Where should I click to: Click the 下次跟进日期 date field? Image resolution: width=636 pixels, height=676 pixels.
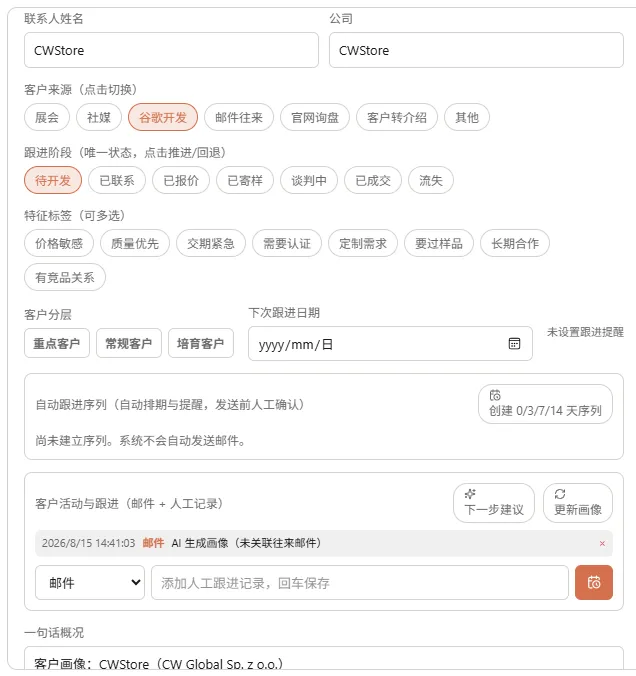[390, 344]
